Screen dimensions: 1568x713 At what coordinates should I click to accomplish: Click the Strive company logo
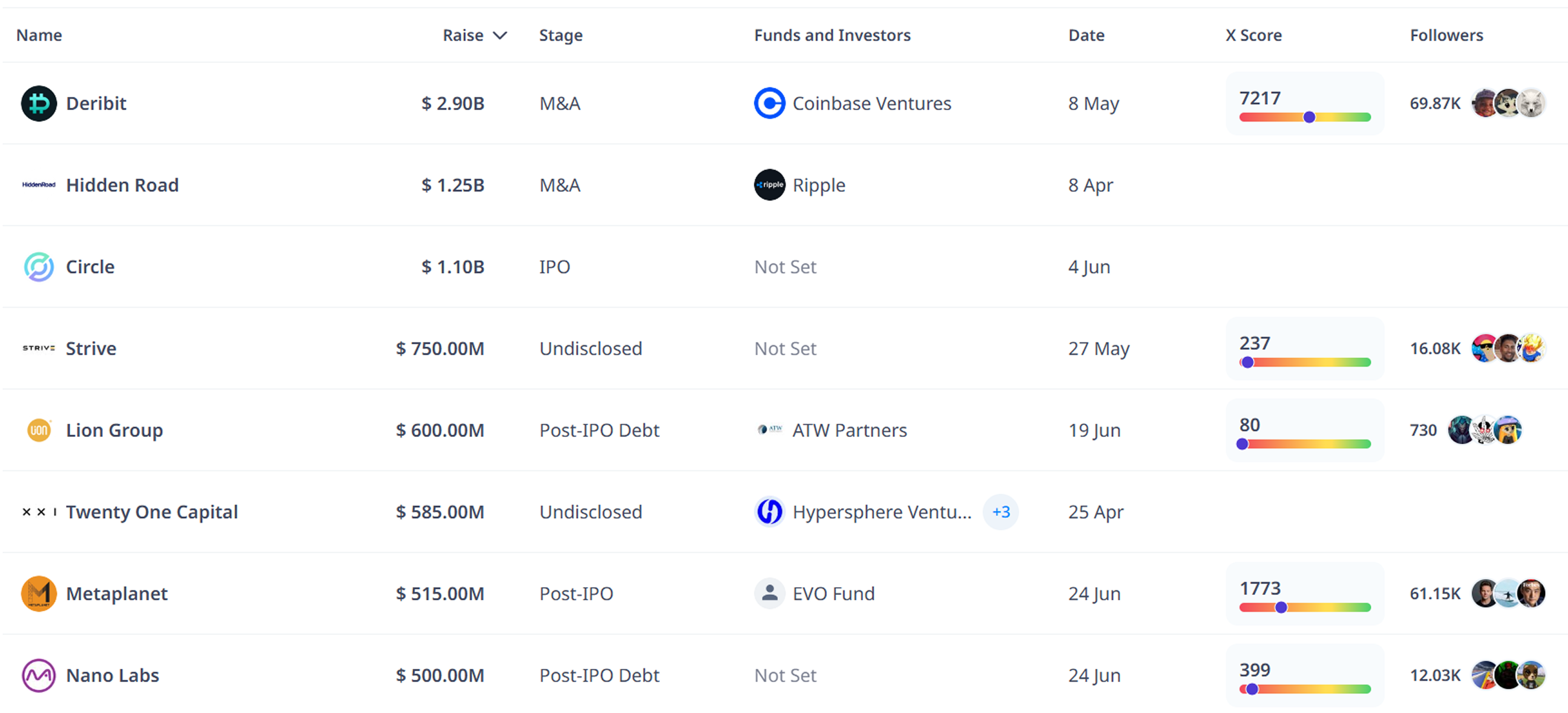tap(38, 348)
